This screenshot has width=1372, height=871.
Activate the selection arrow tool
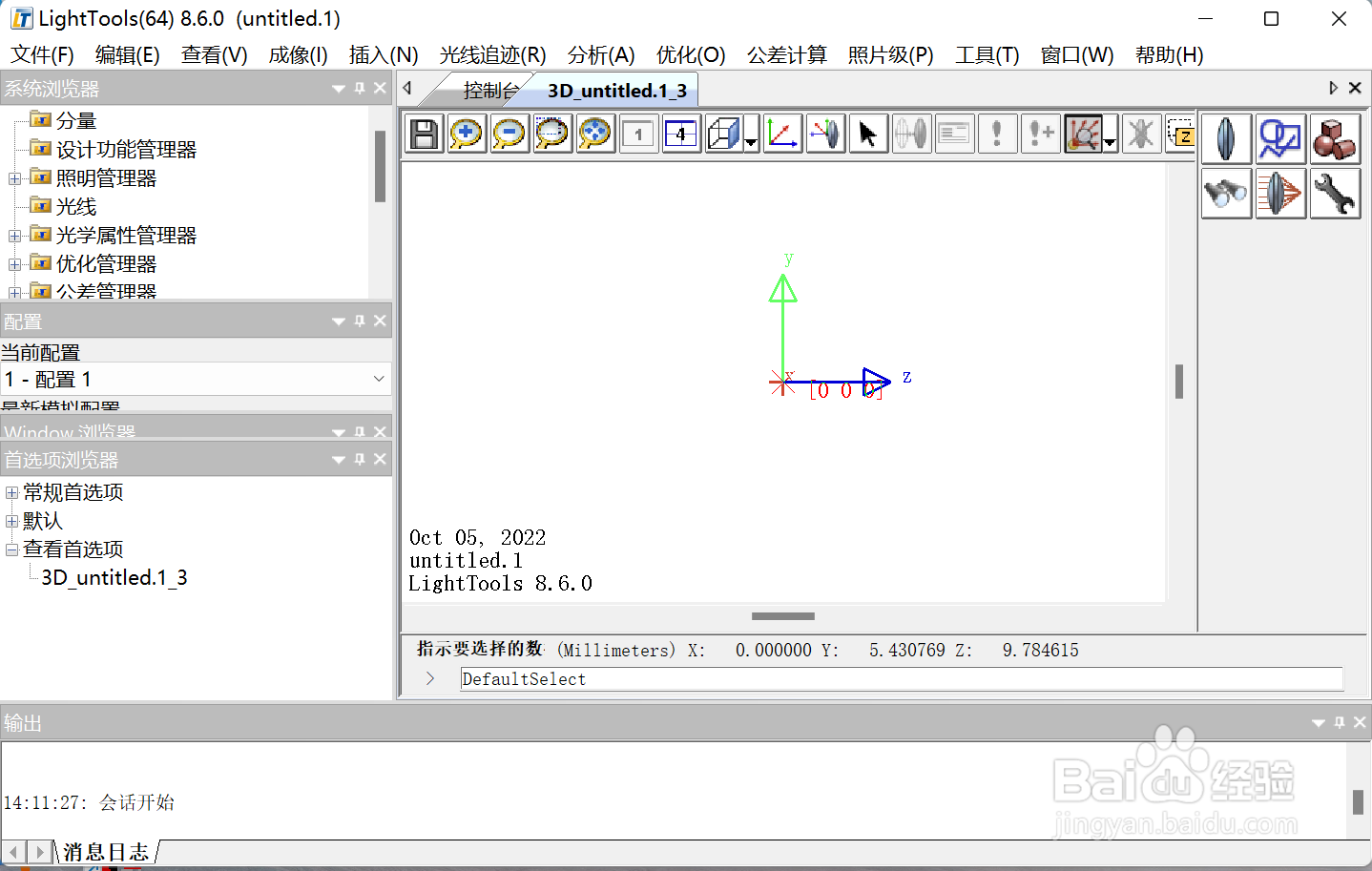point(867,134)
